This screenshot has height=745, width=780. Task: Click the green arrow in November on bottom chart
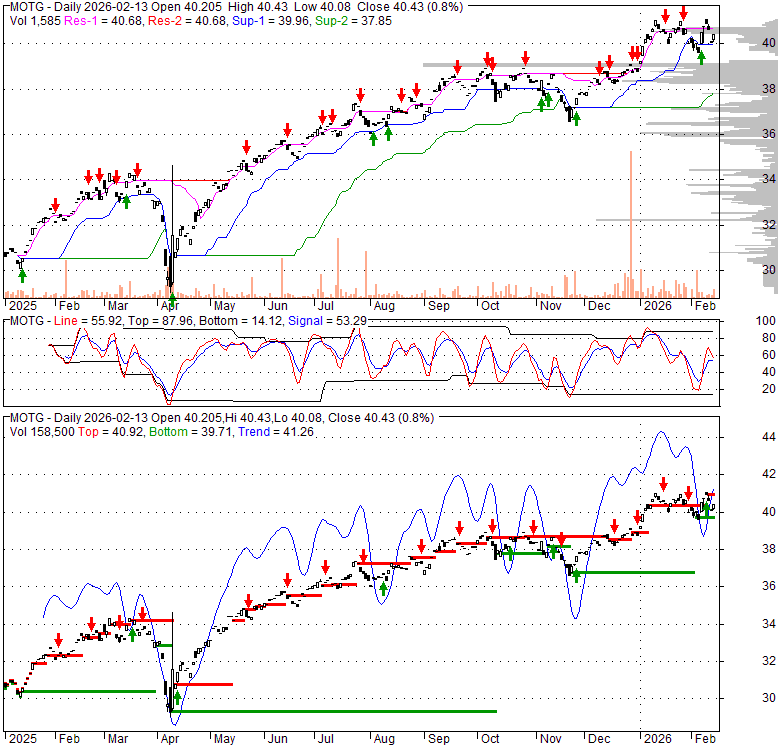point(575,572)
